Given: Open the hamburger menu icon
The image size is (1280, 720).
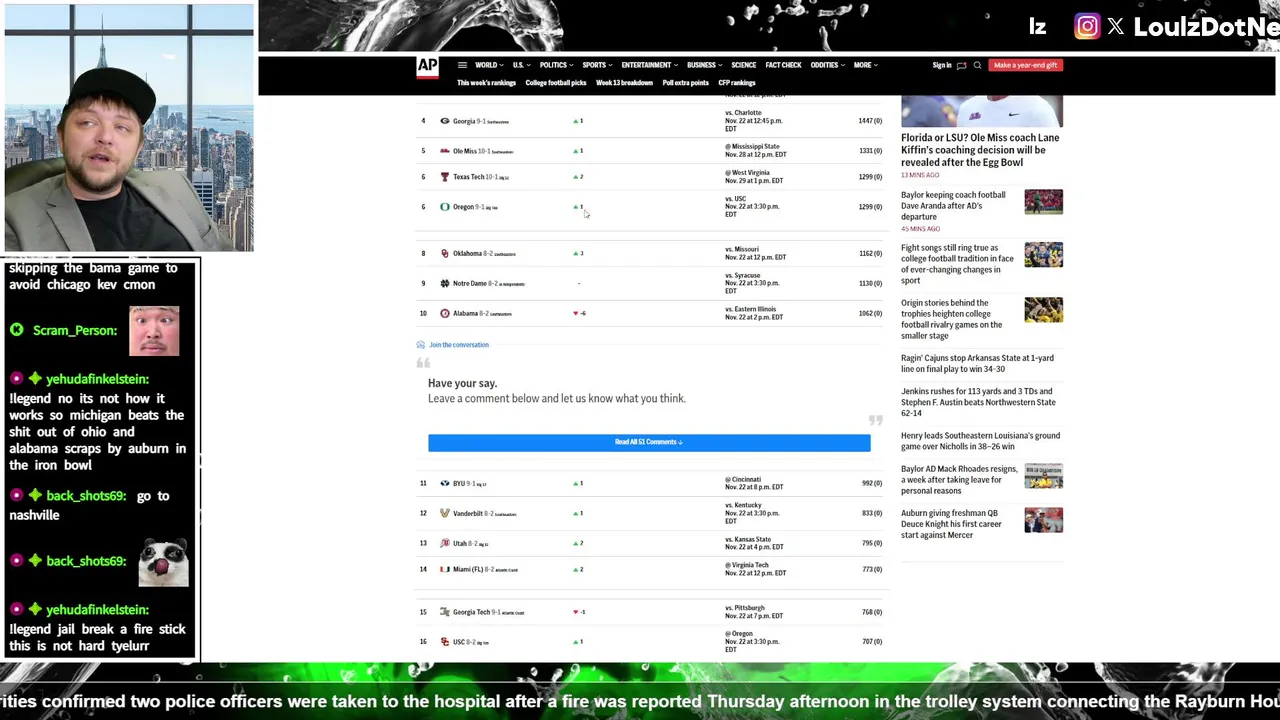Looking at the screenshot, I should tap(462, 65).
